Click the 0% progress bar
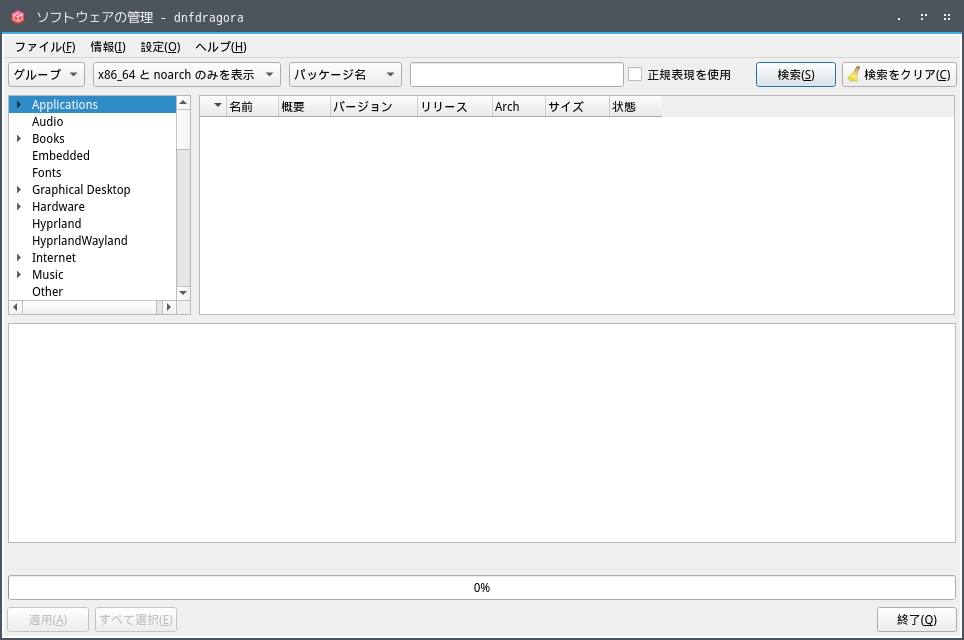The image size is (964, 640). click(481, 588)
